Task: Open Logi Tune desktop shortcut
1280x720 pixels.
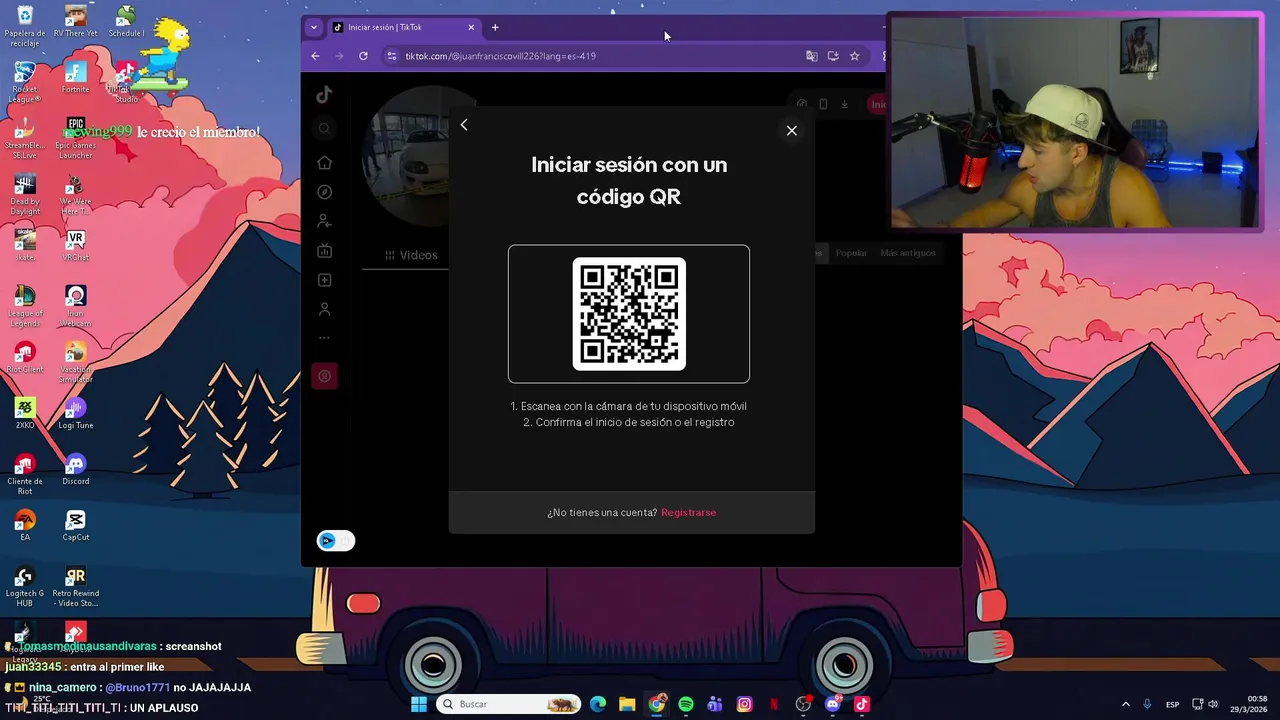Action: pos(76,414)
